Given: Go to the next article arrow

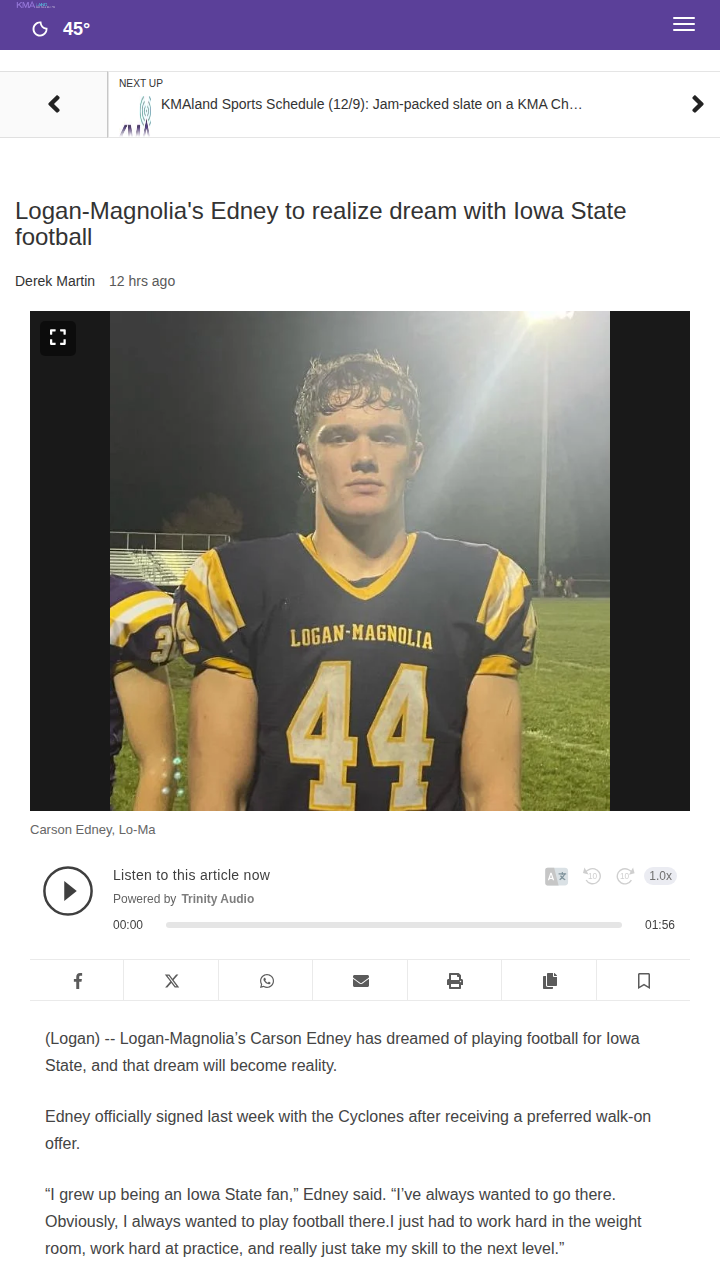Looking at the screenshot, I should (697, 104).
